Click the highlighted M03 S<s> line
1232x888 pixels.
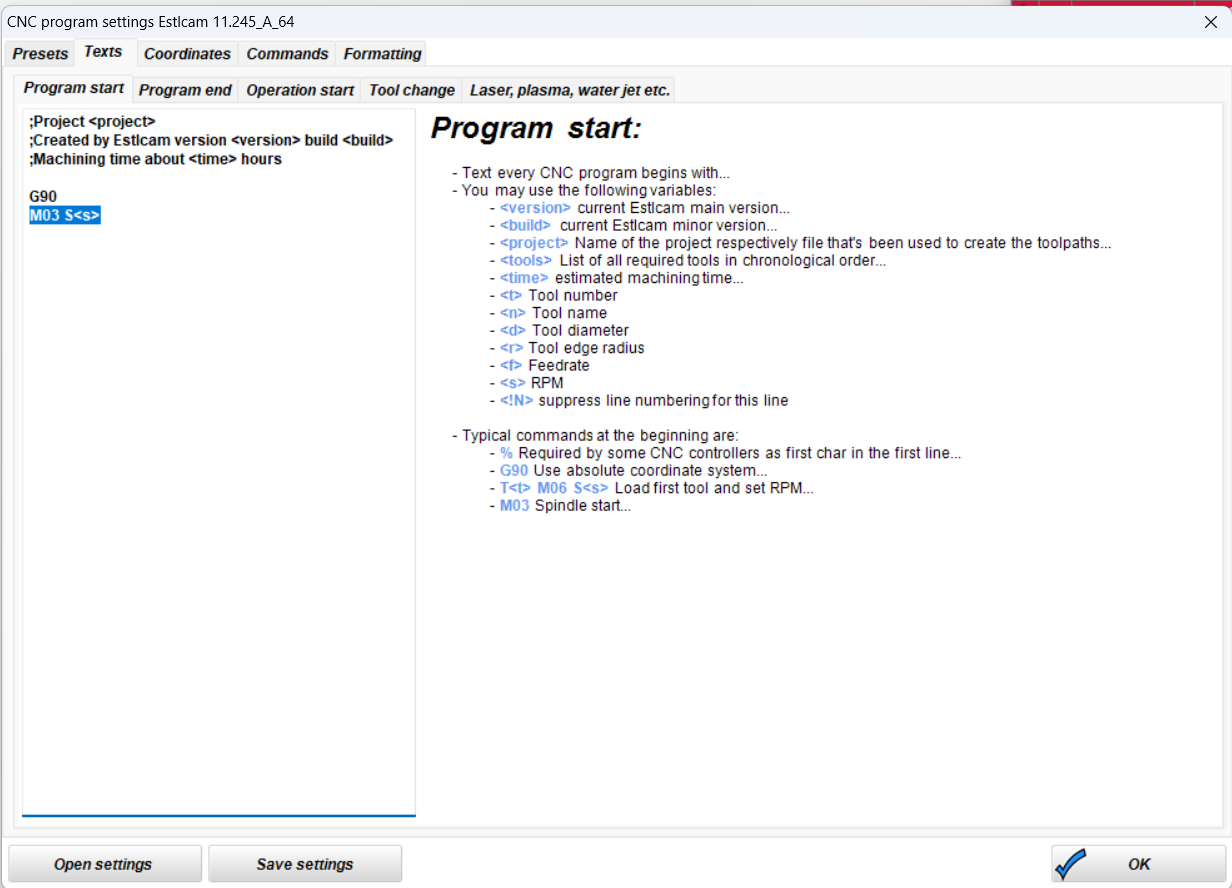coord(65,215)
